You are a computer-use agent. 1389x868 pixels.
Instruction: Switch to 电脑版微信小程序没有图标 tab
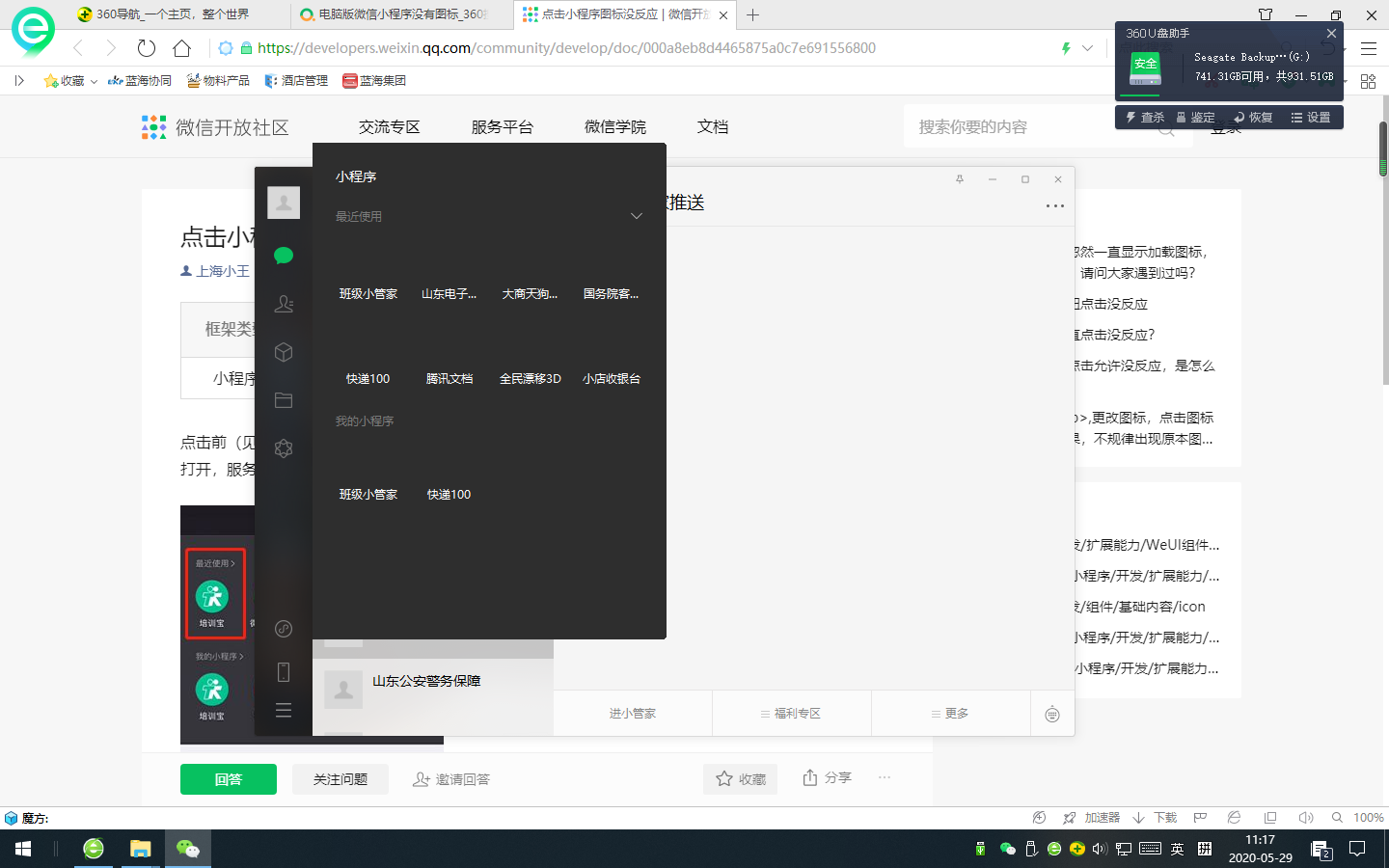coord(403,14)
